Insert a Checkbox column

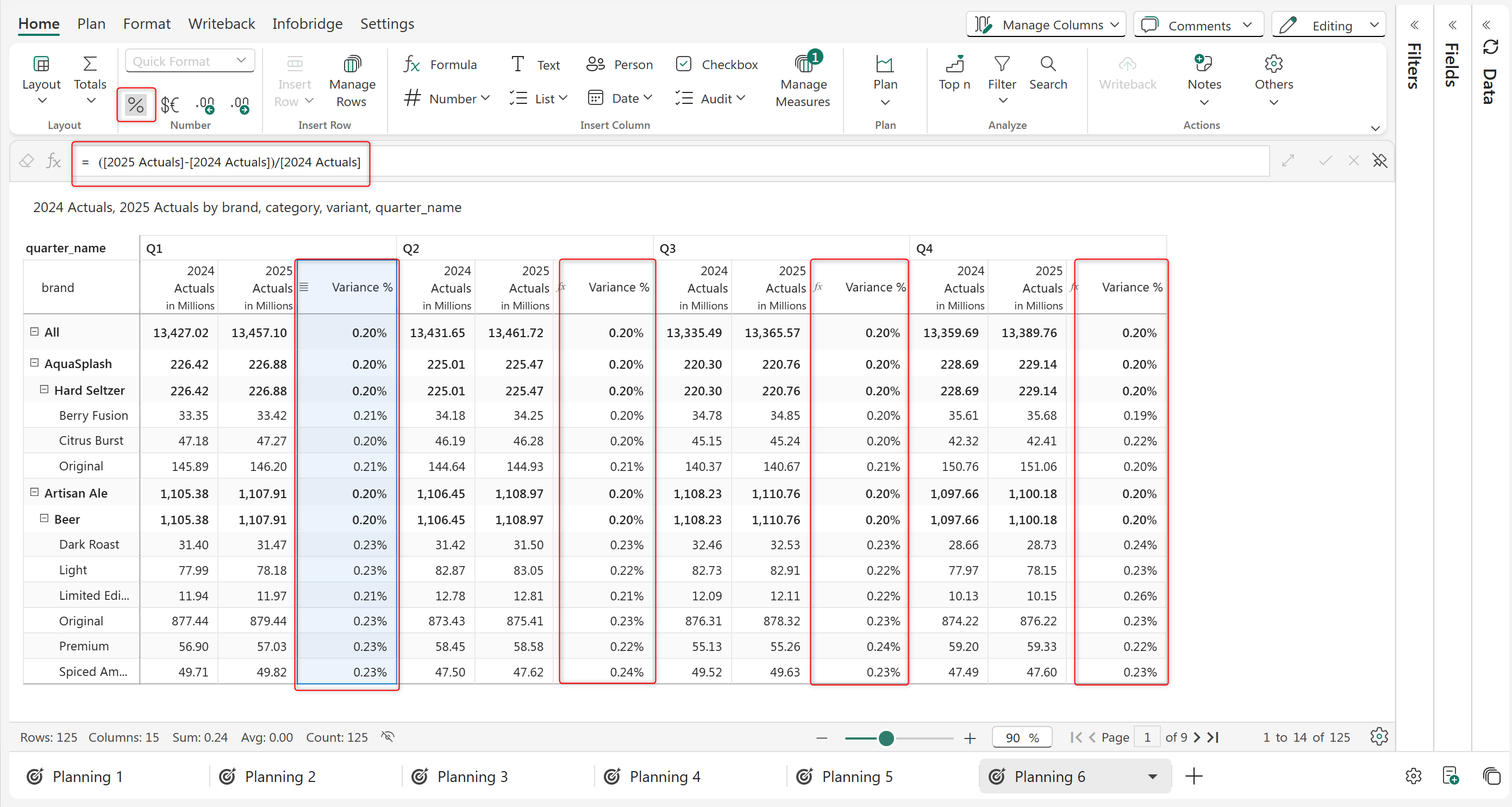717,64
